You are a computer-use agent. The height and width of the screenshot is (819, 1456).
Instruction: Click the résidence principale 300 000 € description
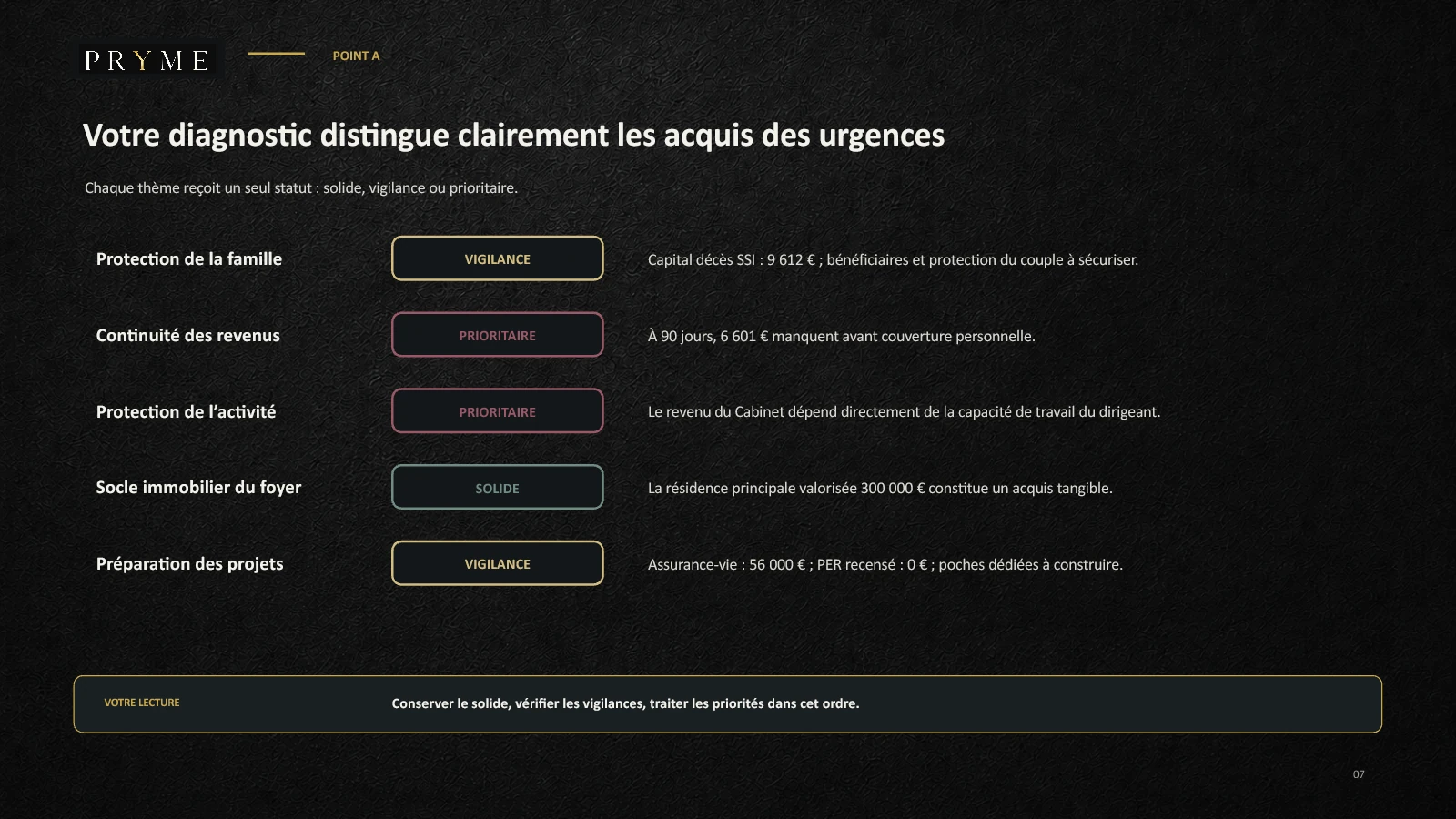880,488
